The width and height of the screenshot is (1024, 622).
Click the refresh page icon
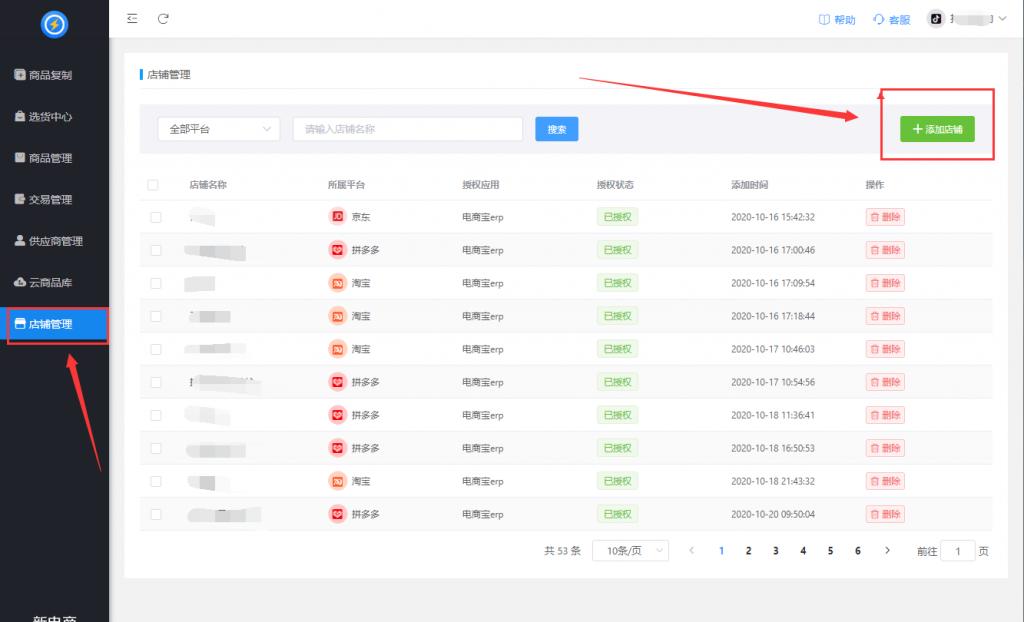tap(163, 19)
